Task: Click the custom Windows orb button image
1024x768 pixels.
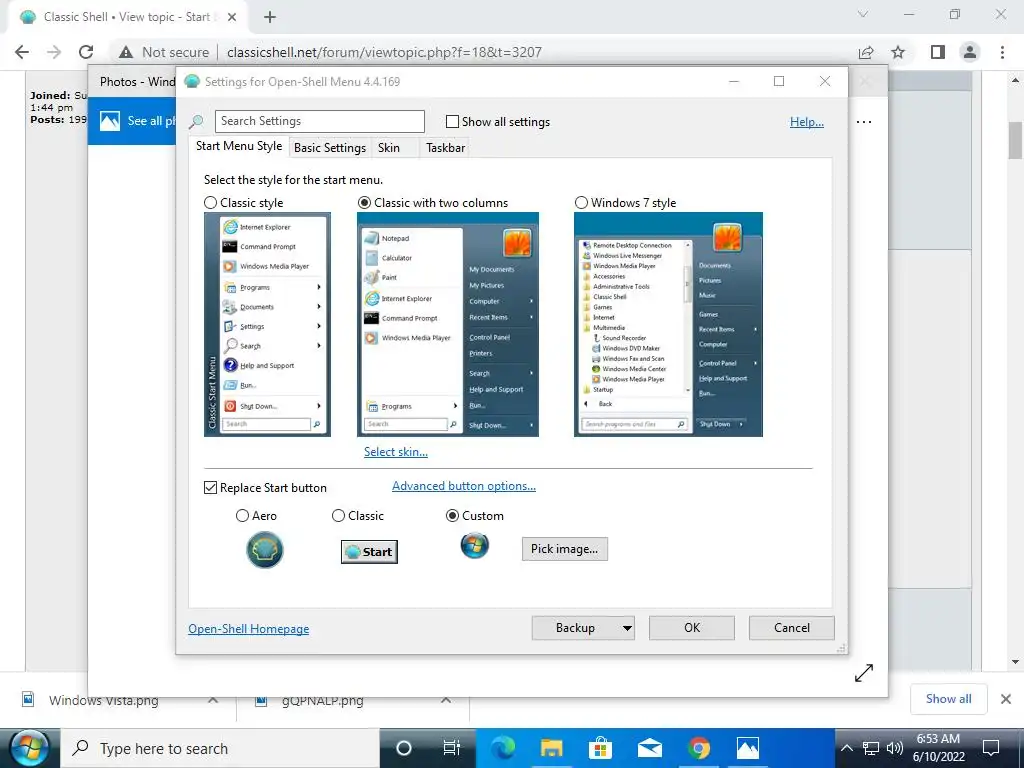Action: (475, 545)
